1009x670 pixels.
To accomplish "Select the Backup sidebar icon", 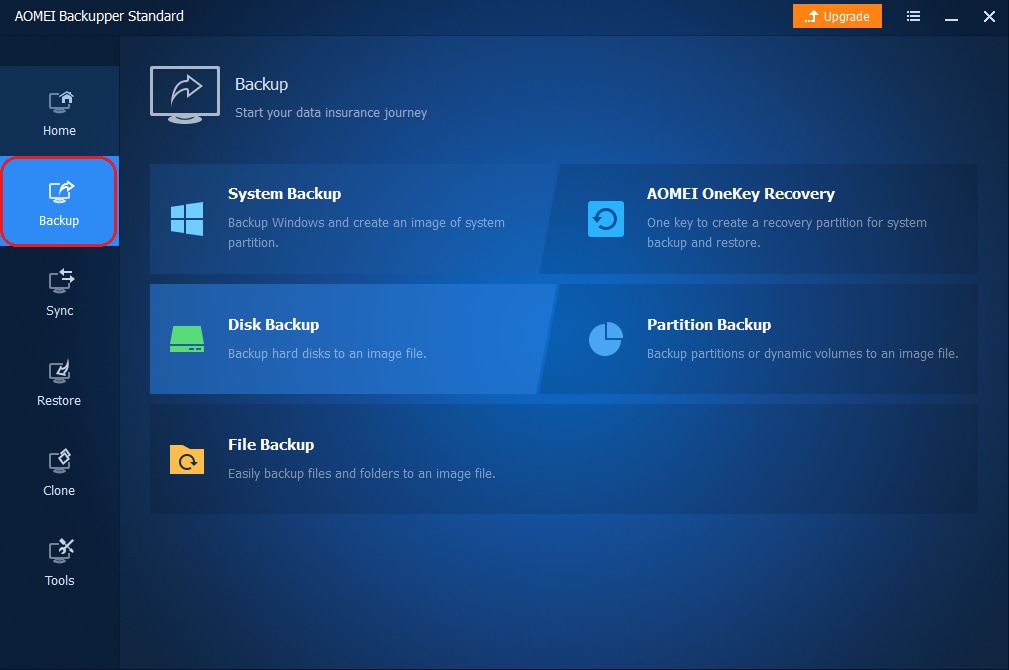I will tap(60, 191).
